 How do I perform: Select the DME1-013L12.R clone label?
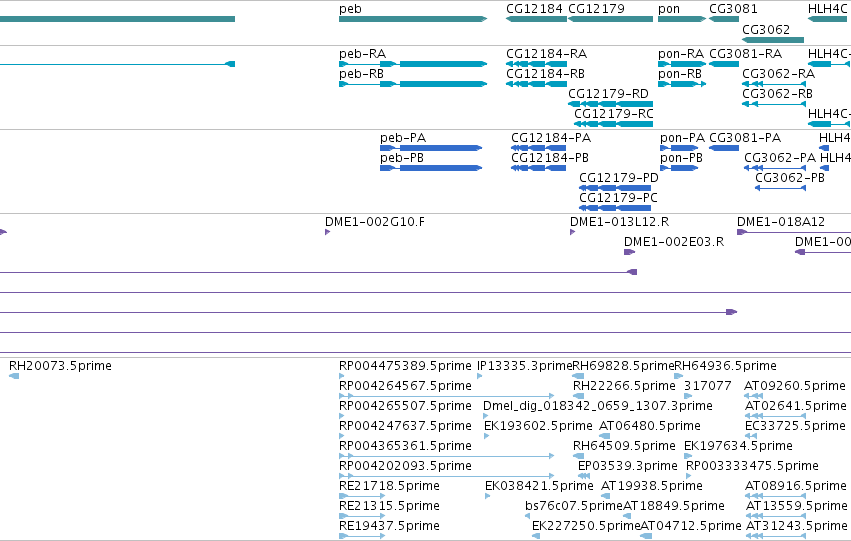coord(619,222)
